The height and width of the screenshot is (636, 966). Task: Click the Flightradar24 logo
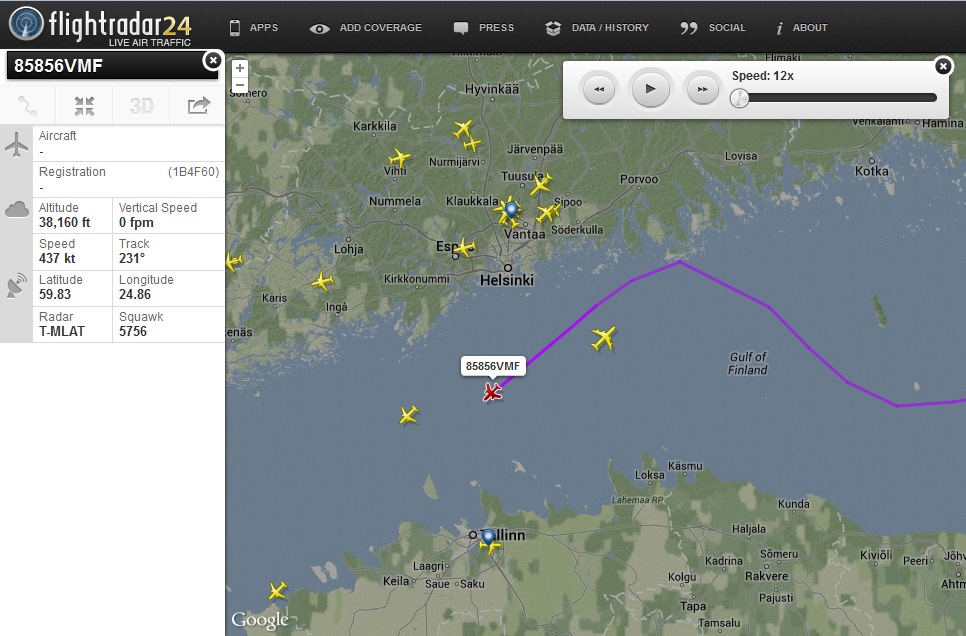point(100,26)
